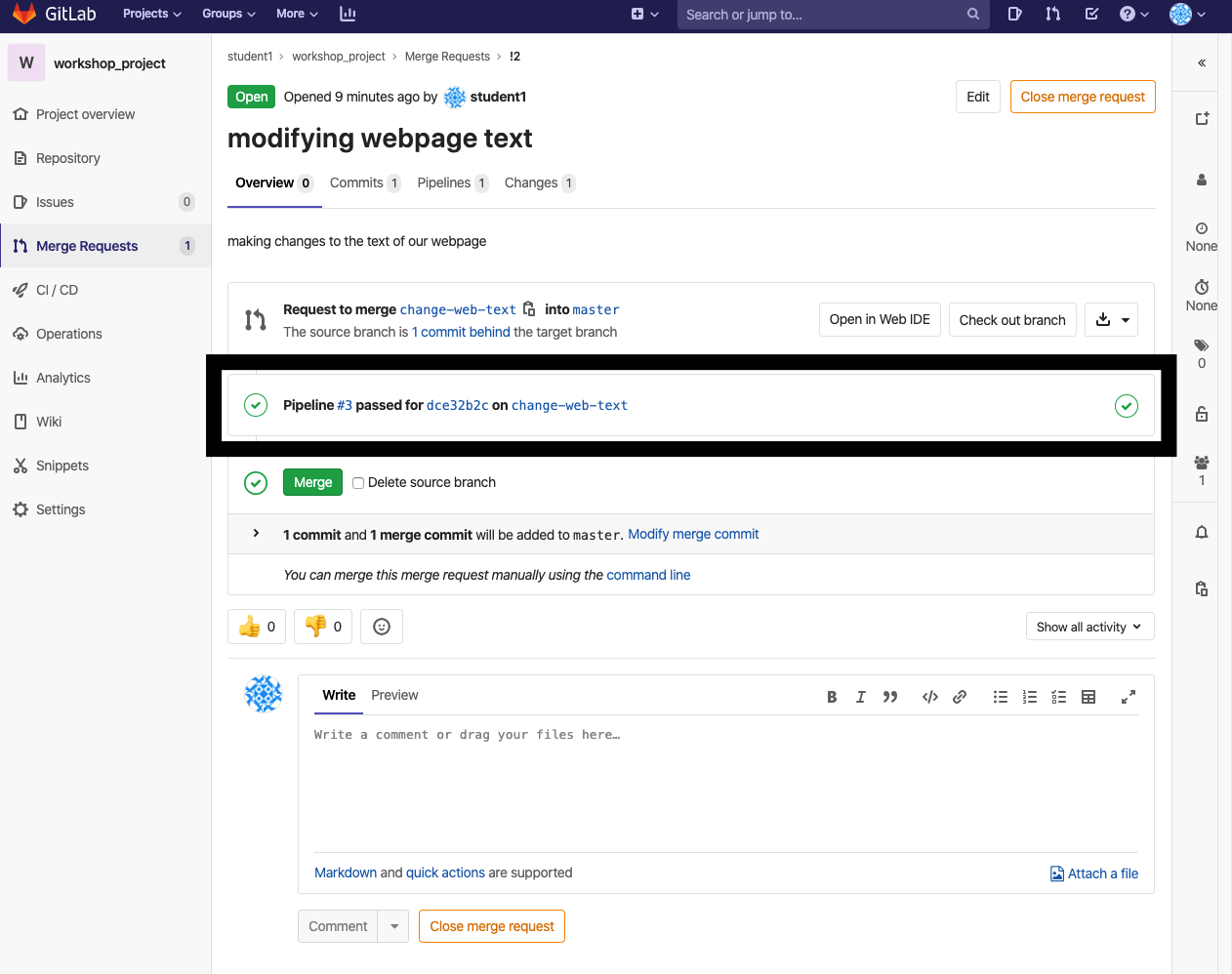Viewport: 1232px width, 974px height.
Task: Collapse the right sidebar
Action: 1202,63
